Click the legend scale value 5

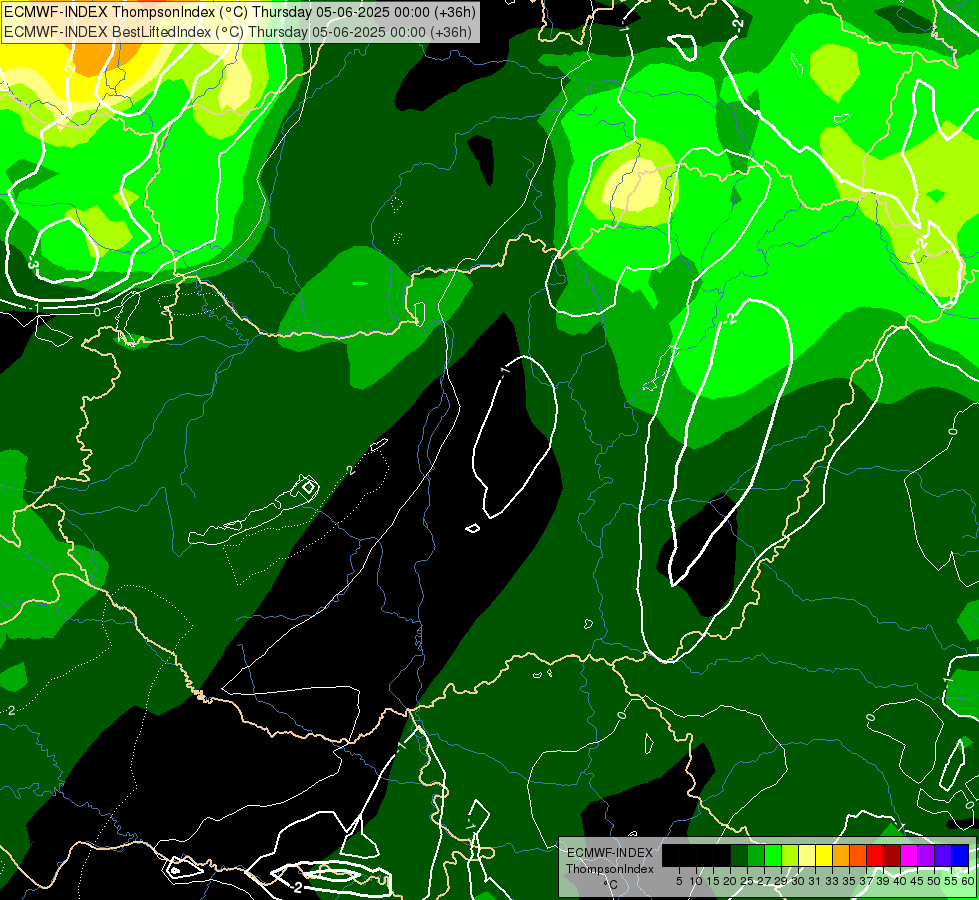pos(679,881)
